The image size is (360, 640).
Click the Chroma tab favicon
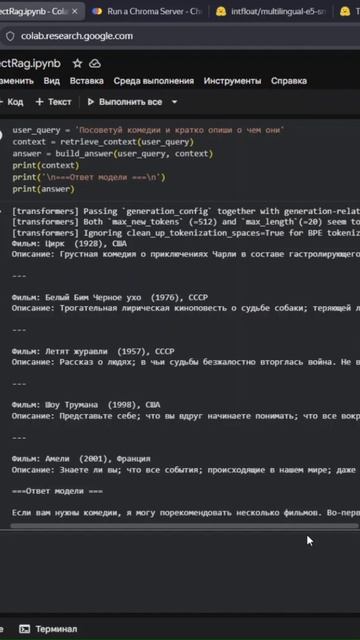[x=97, y=12]
